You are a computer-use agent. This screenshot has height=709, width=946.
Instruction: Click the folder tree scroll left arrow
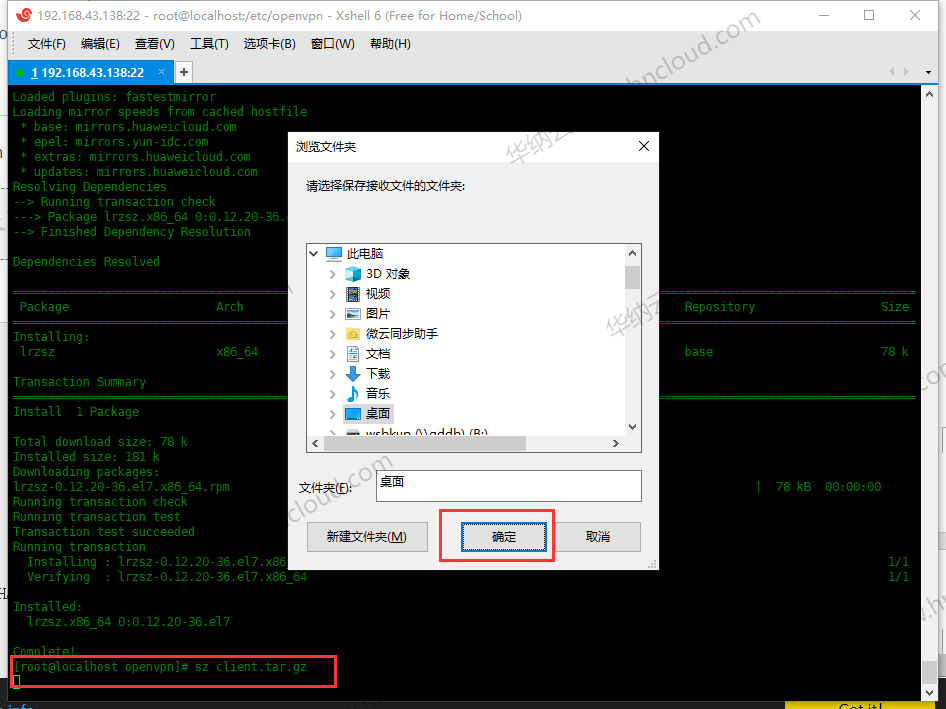click(x=315, y=444)
